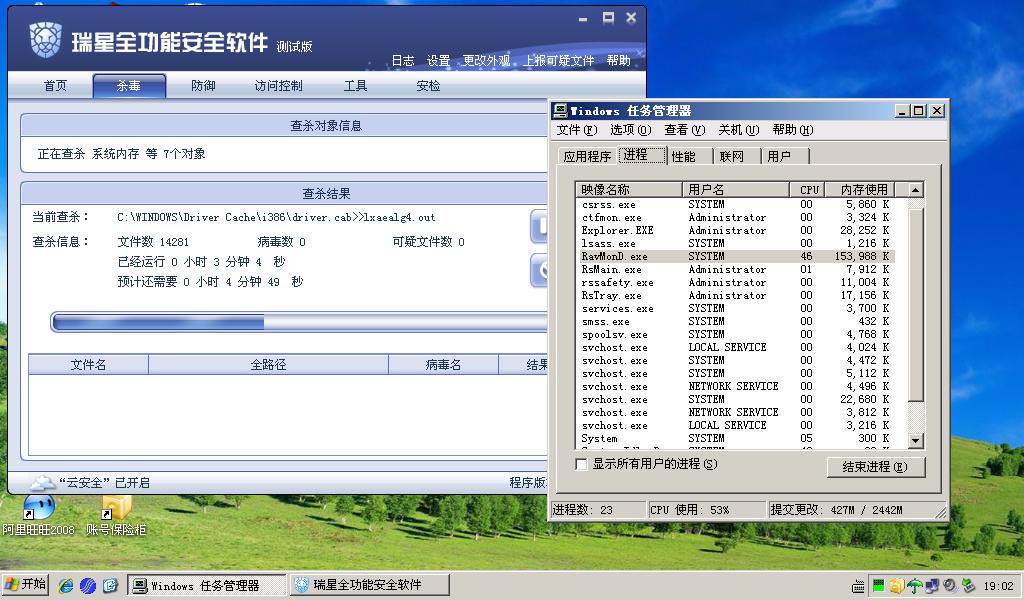The image size is (1024, 600).
Task: Sort processes by CPU column
Action: [807, 189]
